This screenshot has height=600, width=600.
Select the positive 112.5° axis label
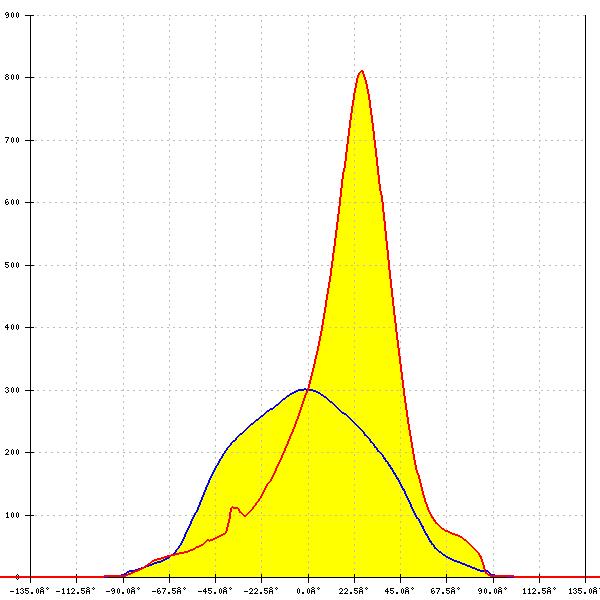click(539, 591)
